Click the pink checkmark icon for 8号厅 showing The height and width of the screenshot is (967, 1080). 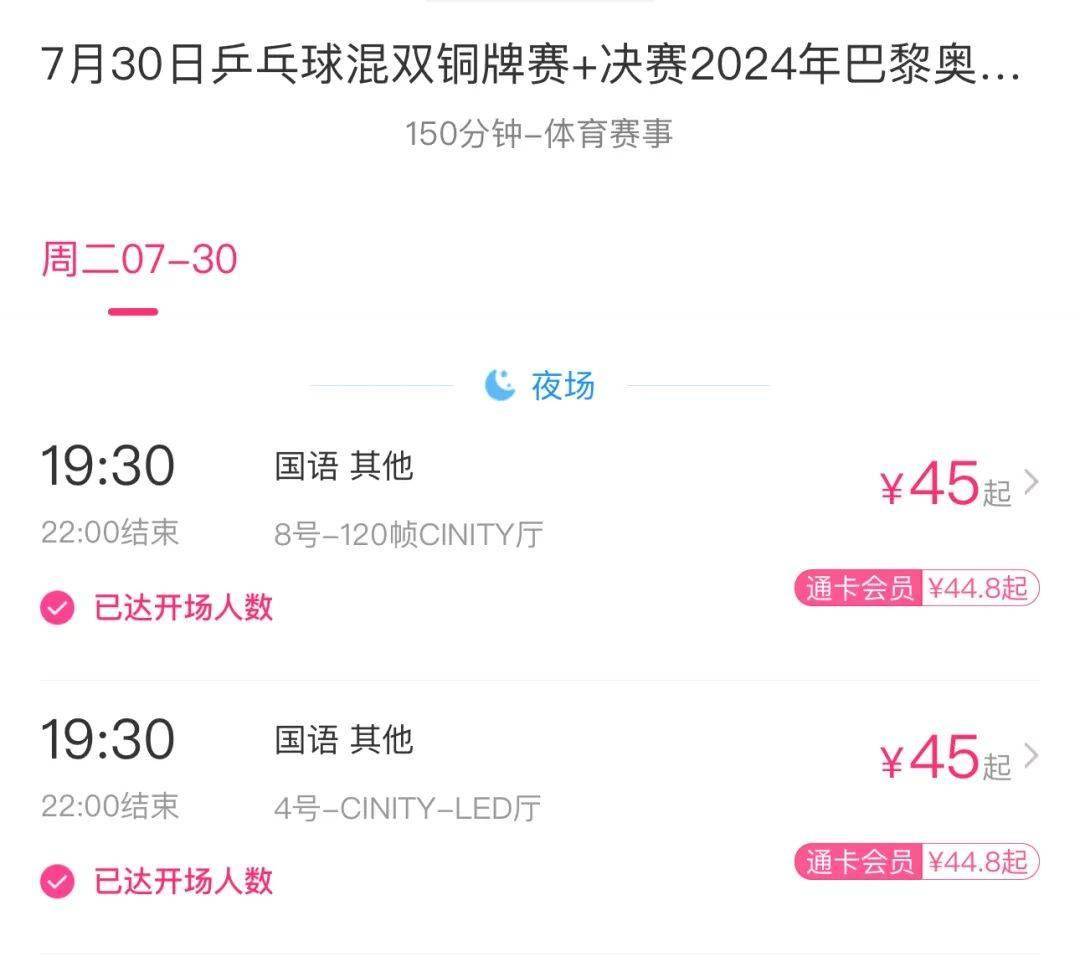point(57,607)
